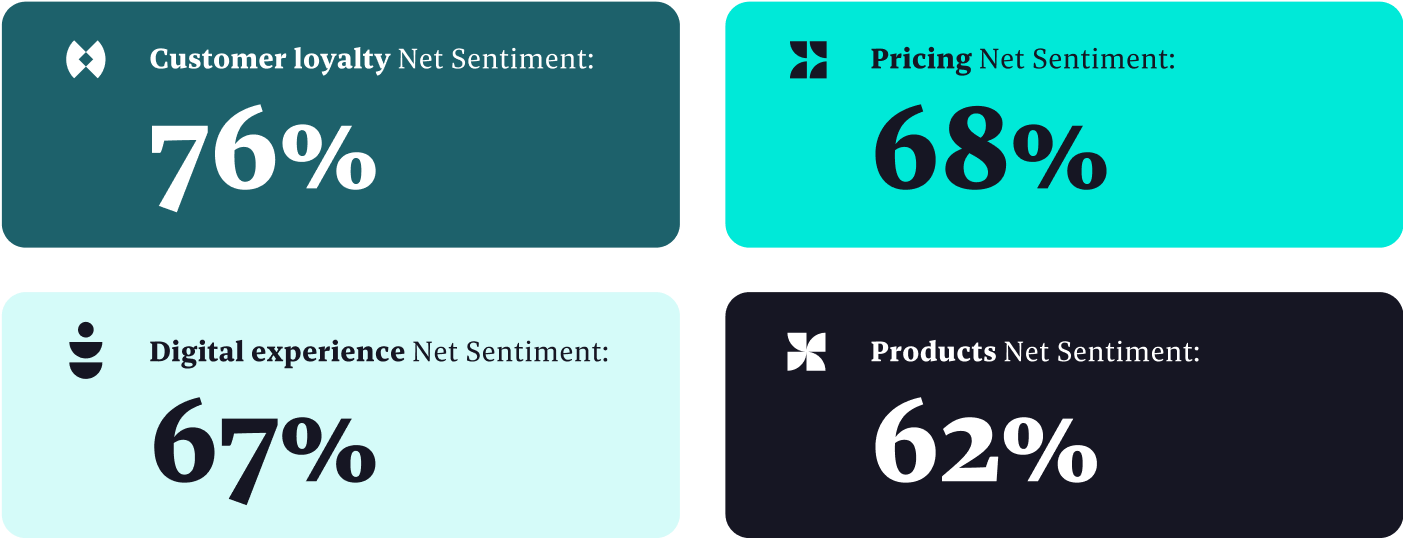The width and height of the screenshot is (1403, 538).
Task: Click the Pricing card's square icon
Action: coord(808,60)
